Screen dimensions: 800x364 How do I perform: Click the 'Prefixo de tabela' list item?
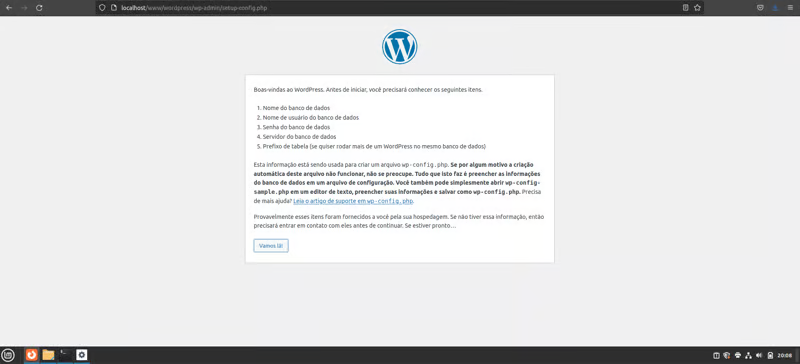click(x=374, y=147)
